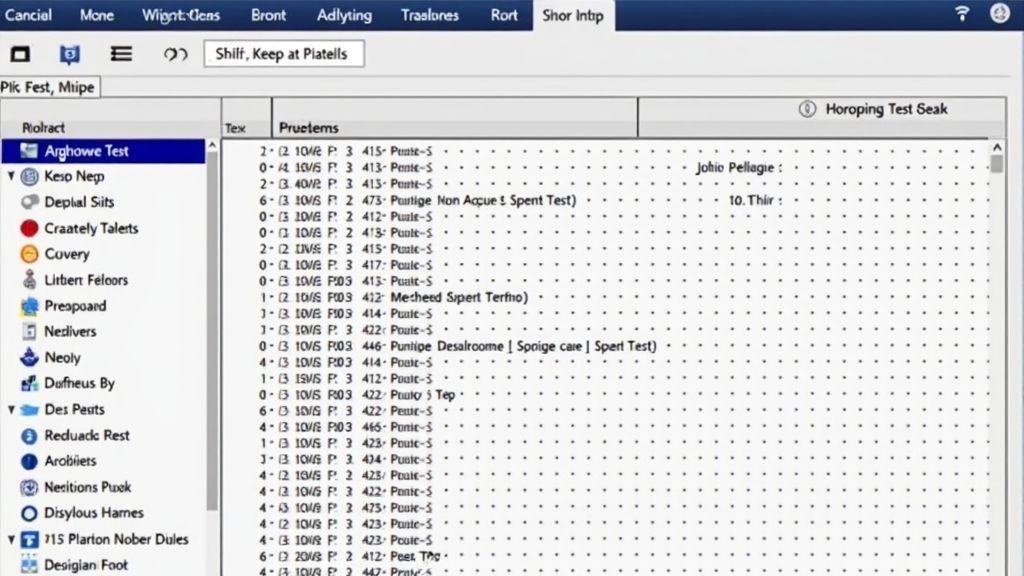Image resolution: width=1024 pixels, height=576 pixels.
Task: Click the black square icon in the toolbar
Action: [x=20, y=54]
